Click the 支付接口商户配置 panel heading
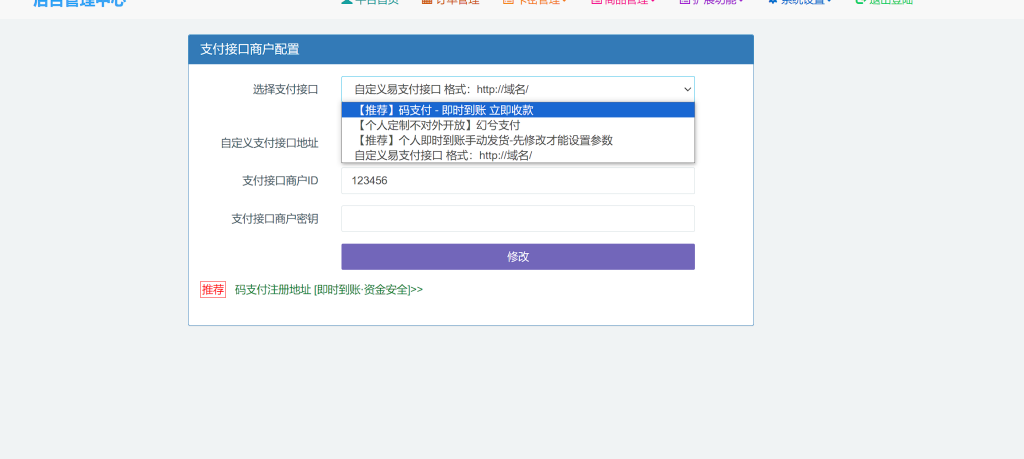The image size is (1024, 459). pyautogui.click(x=249, y=50)
